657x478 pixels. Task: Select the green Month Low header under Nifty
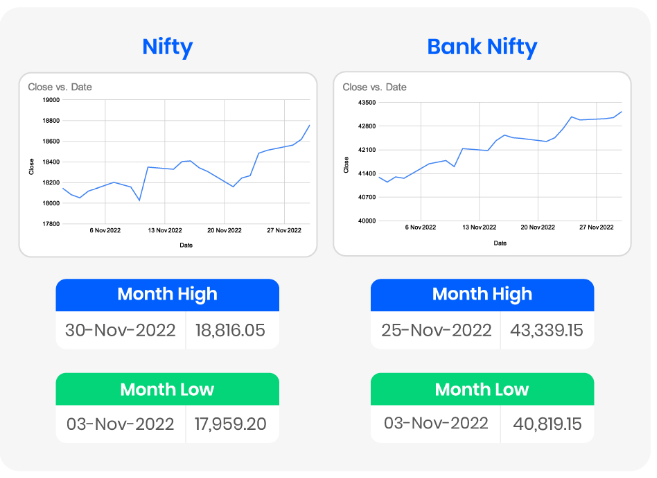(167, 389)
